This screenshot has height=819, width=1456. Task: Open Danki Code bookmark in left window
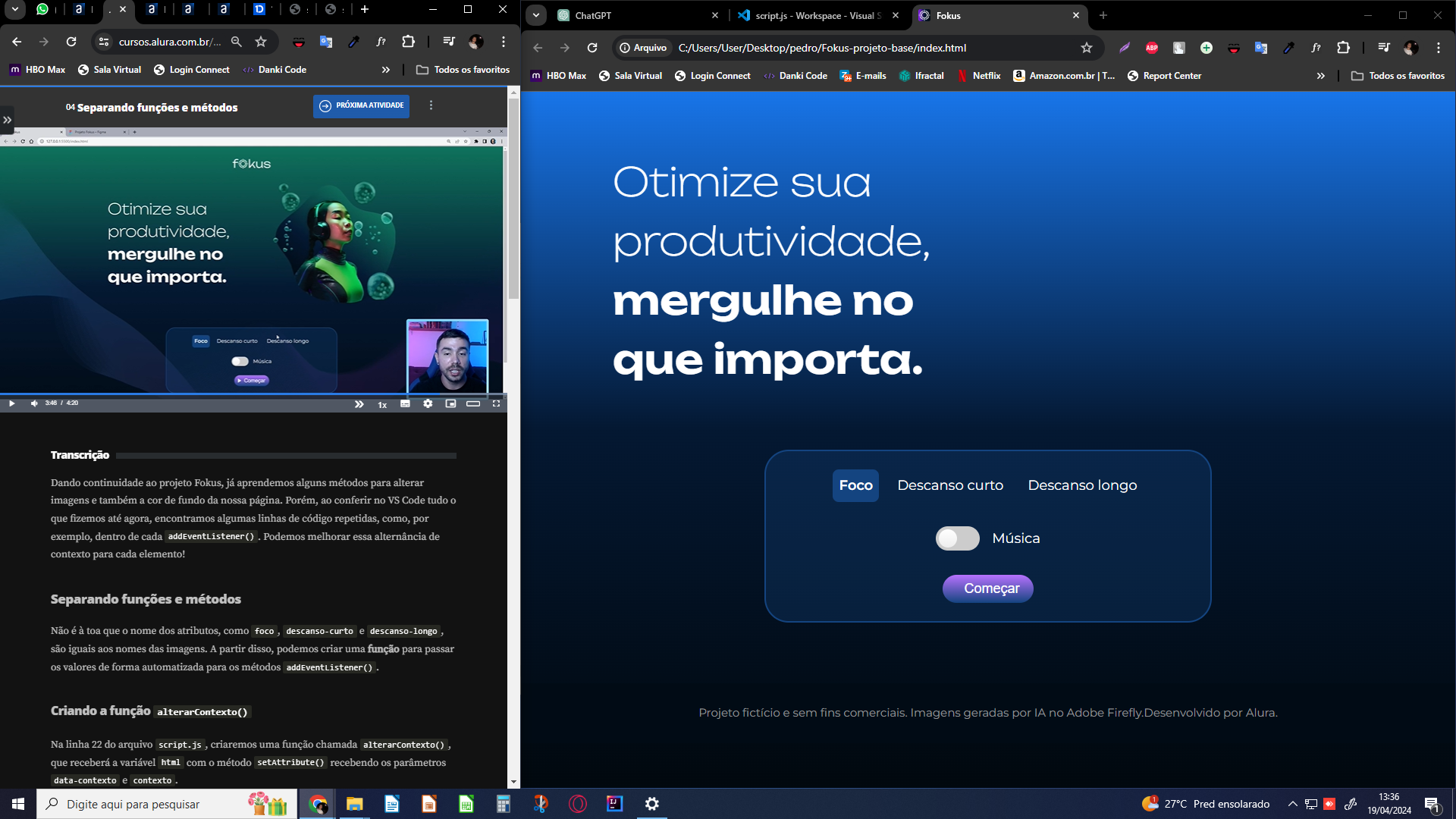[275, 70]
